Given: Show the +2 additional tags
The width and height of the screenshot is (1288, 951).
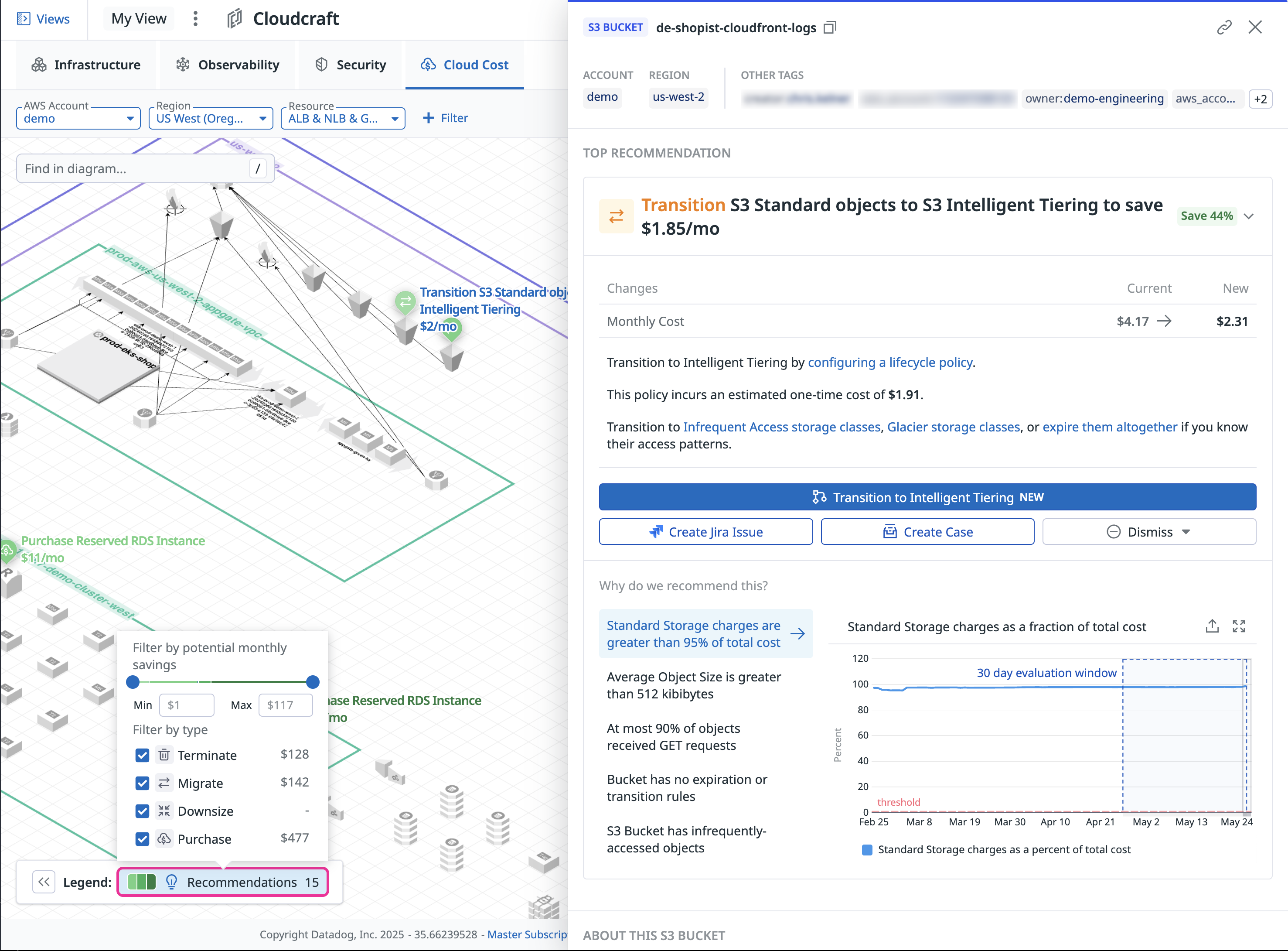Looking at the screenshot, I should pos(1260,99).
